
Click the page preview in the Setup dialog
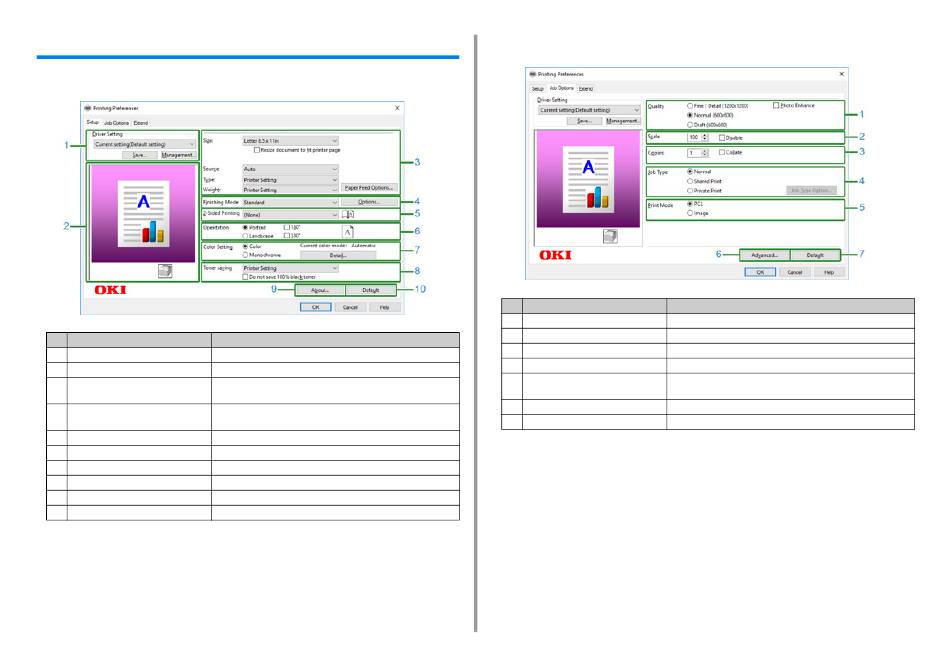point(144,214)
